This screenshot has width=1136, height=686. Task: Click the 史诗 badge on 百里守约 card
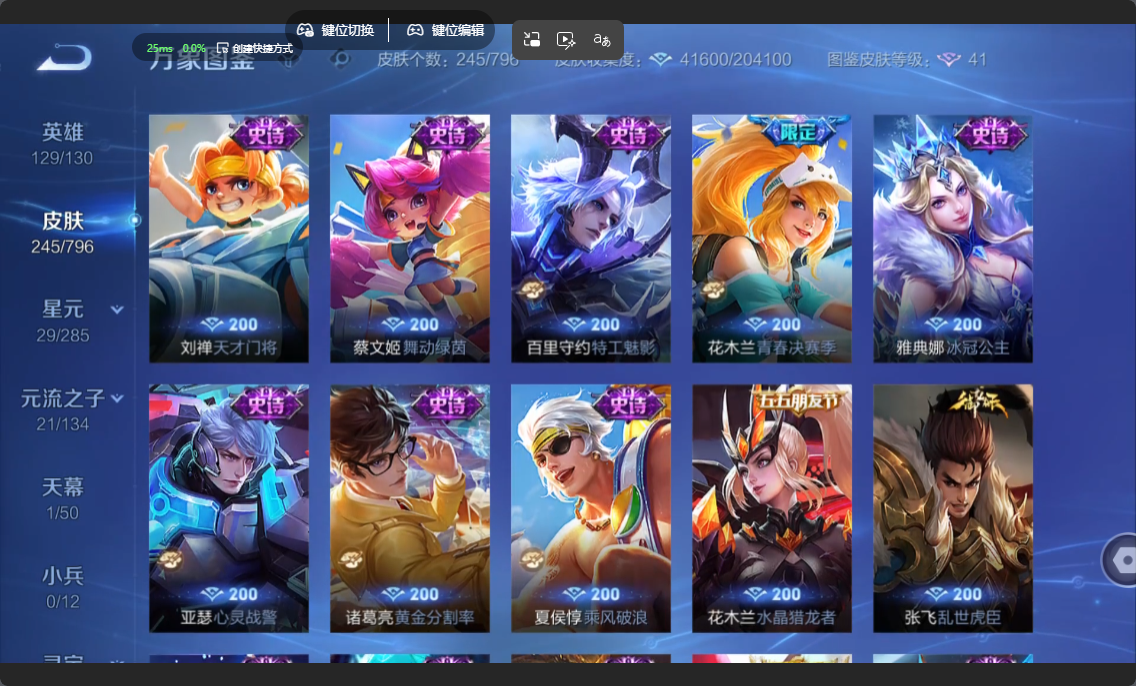629,133
